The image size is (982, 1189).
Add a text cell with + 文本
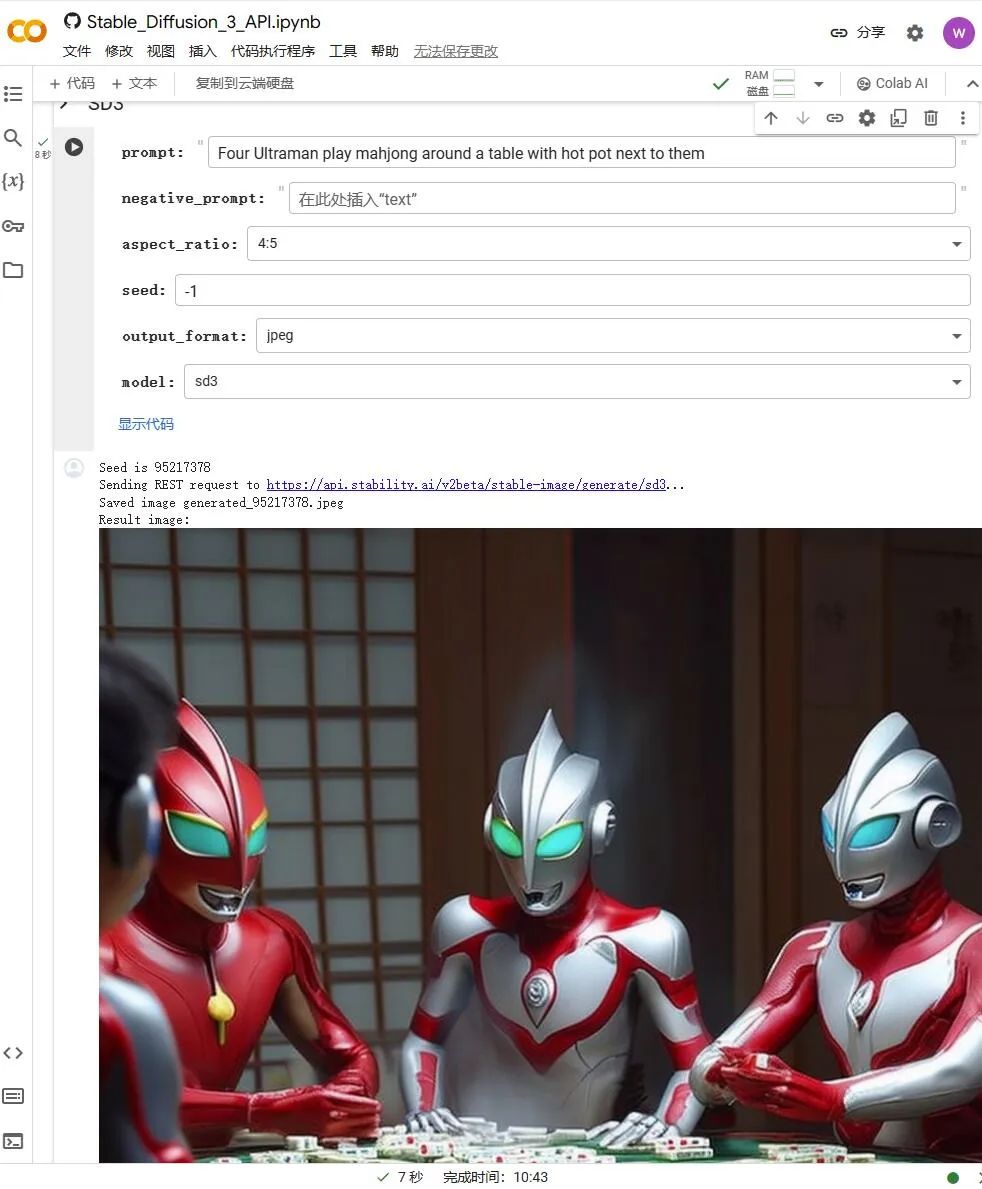click(x=134, y=83)
